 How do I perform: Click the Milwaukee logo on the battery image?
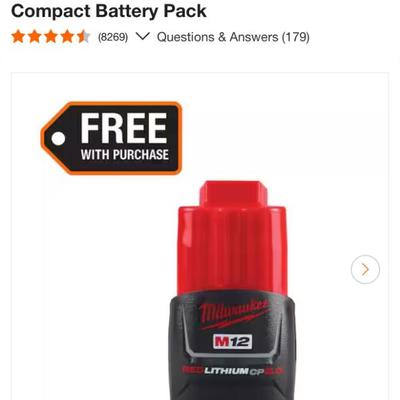pos(234,314)
